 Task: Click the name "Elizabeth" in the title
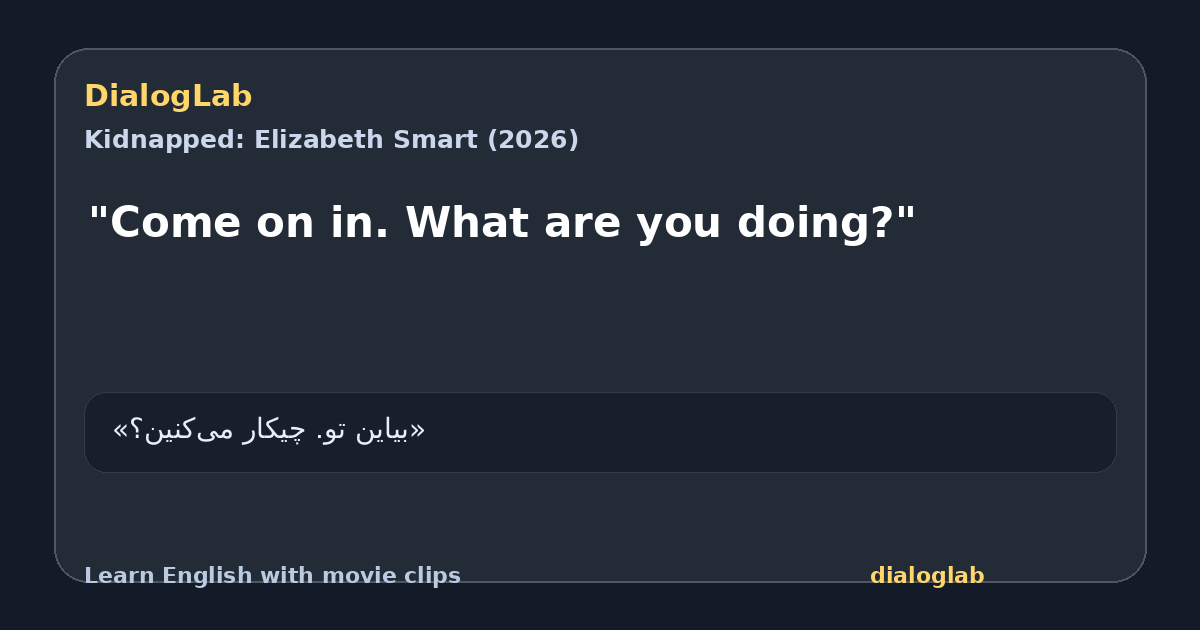[x=314, y=140]
